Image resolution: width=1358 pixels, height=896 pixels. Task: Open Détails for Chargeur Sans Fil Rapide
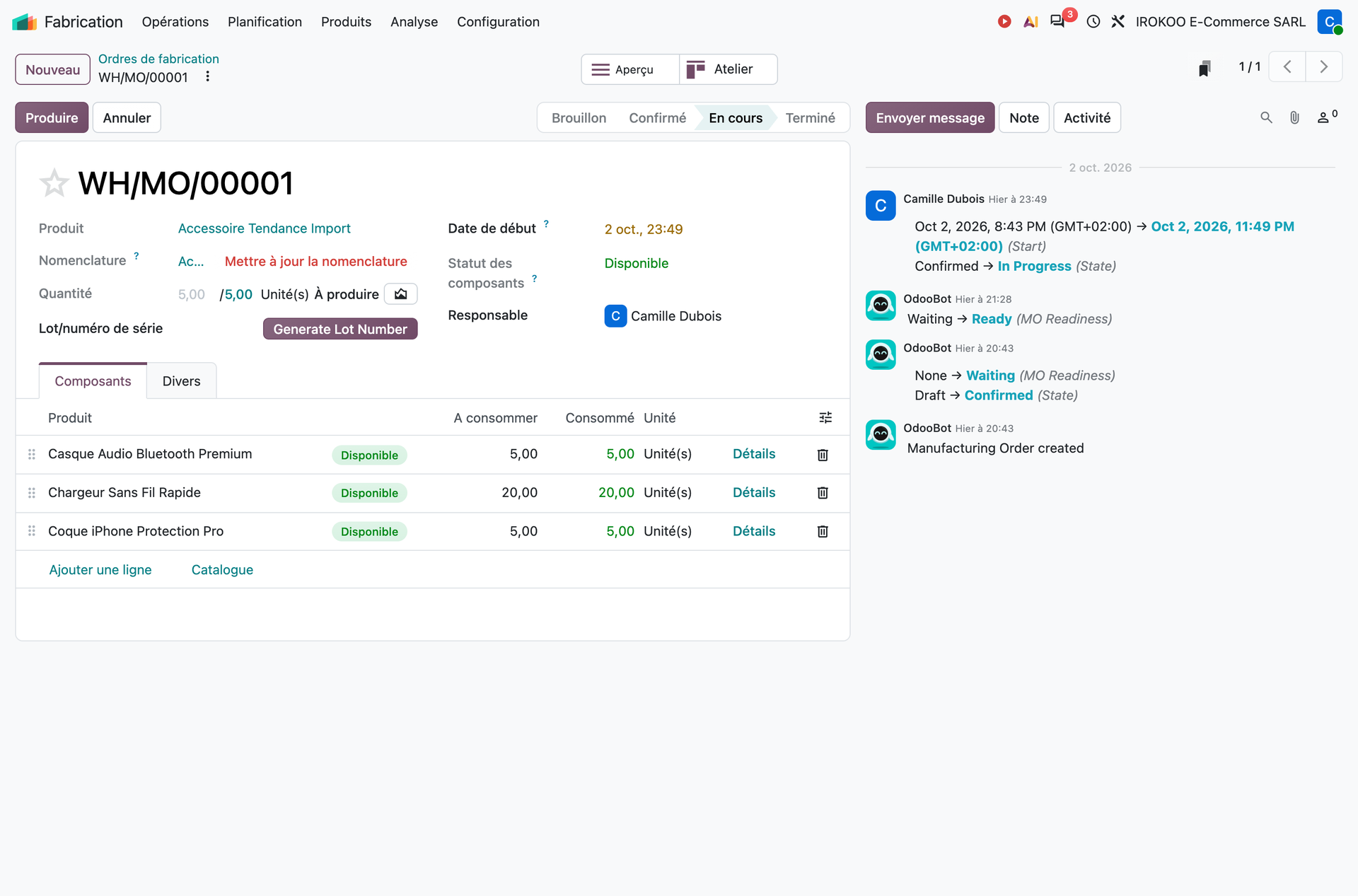754,492
